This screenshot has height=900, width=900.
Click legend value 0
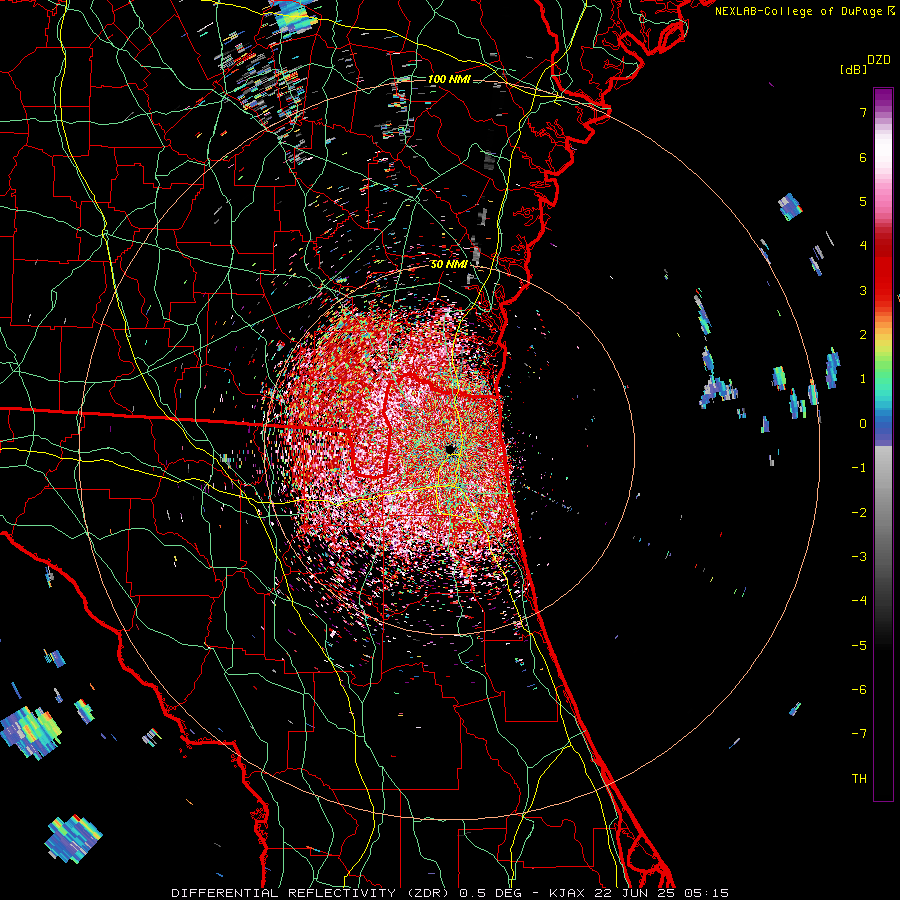click(x=863, y=424)
